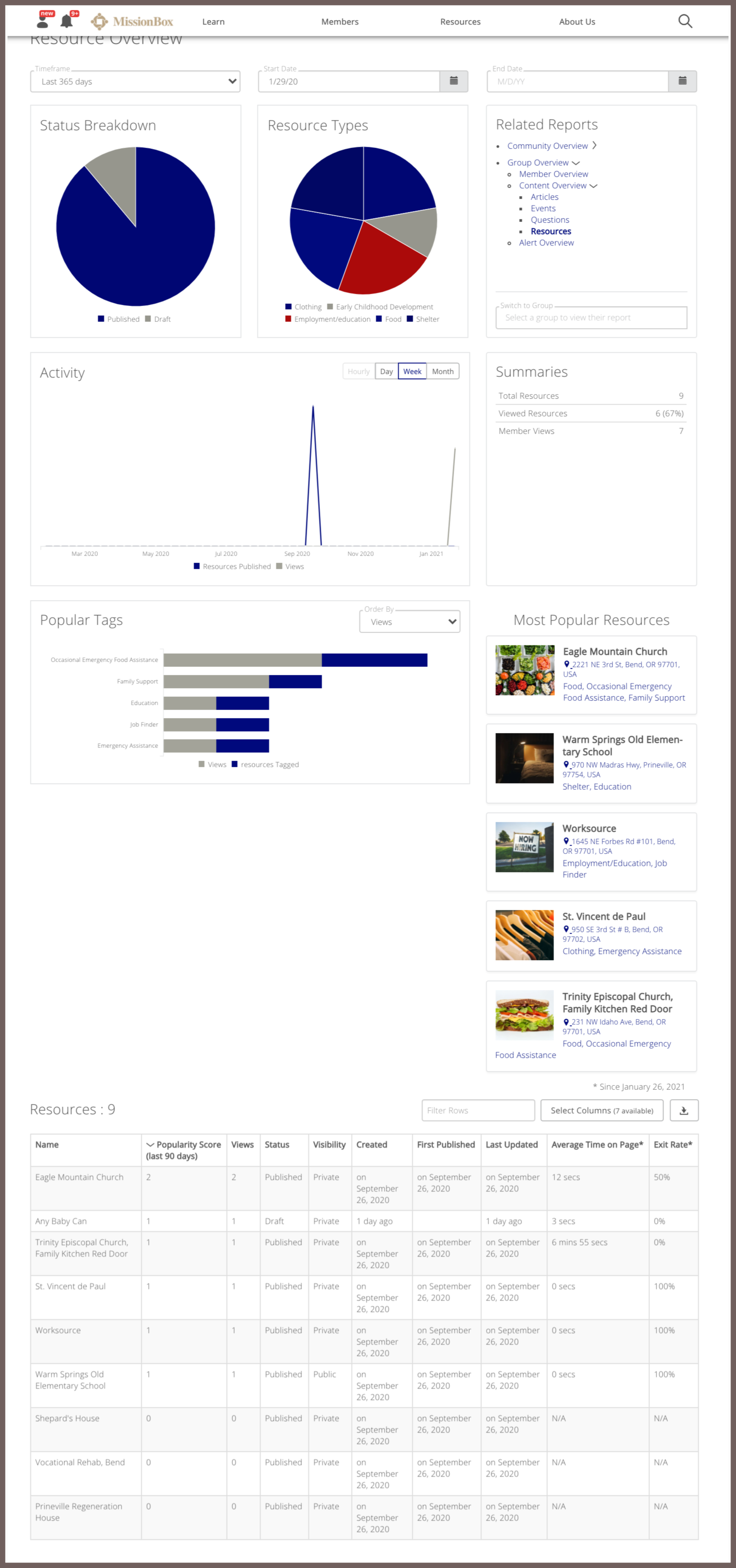Click the Occasional Emergency Food Assistance blue bar

[375, 660]
